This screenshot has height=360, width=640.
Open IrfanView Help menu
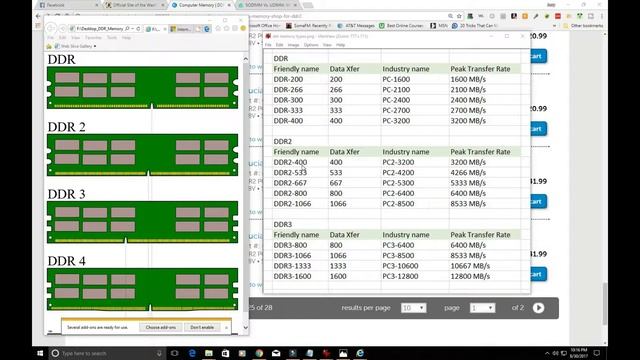coord(340,45)
